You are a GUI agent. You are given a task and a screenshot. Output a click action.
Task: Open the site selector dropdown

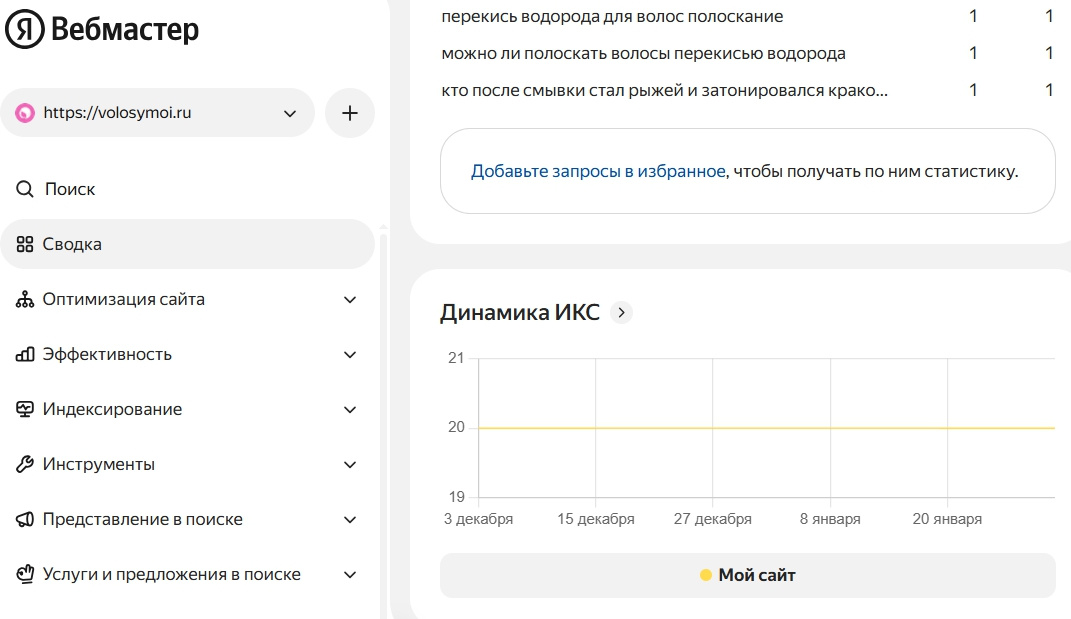pos(290,113)
